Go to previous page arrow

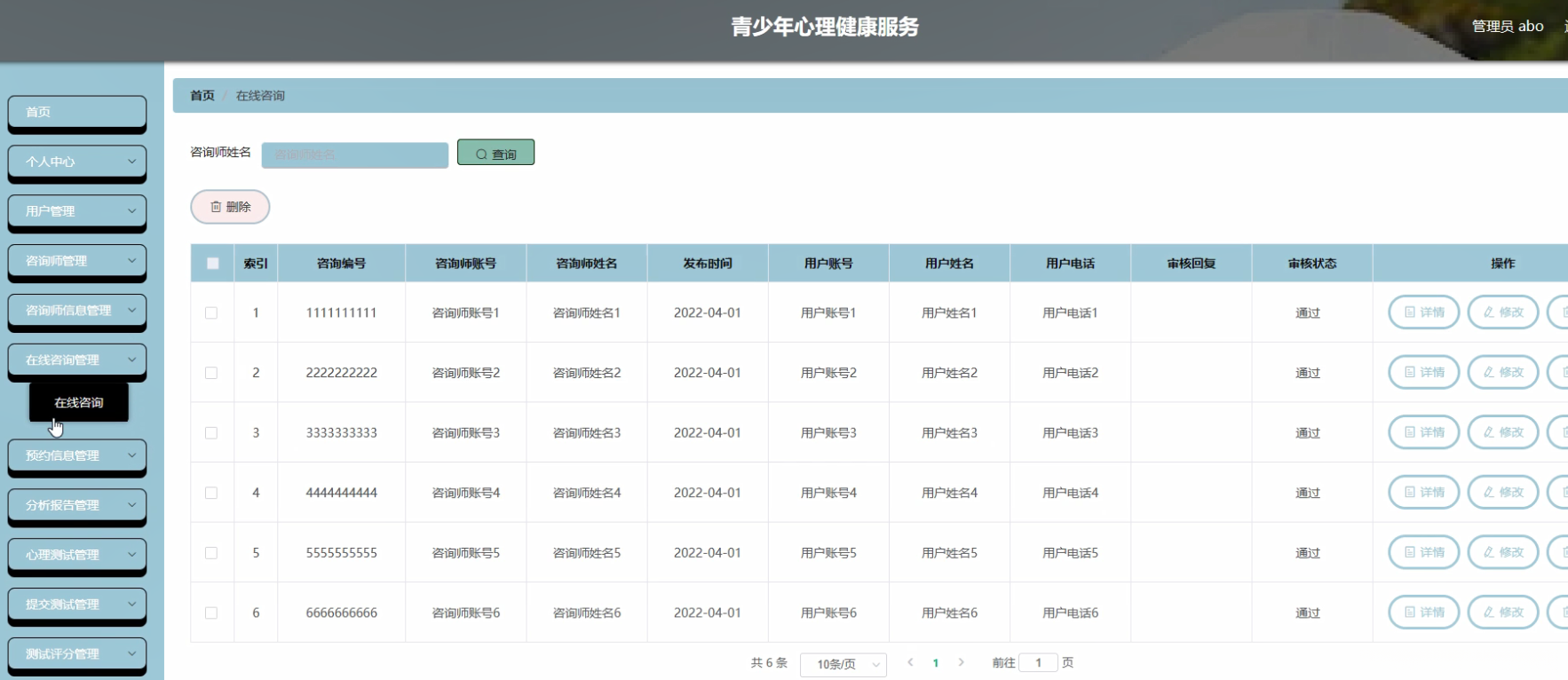pyautogui.click(x=910, y=662)
